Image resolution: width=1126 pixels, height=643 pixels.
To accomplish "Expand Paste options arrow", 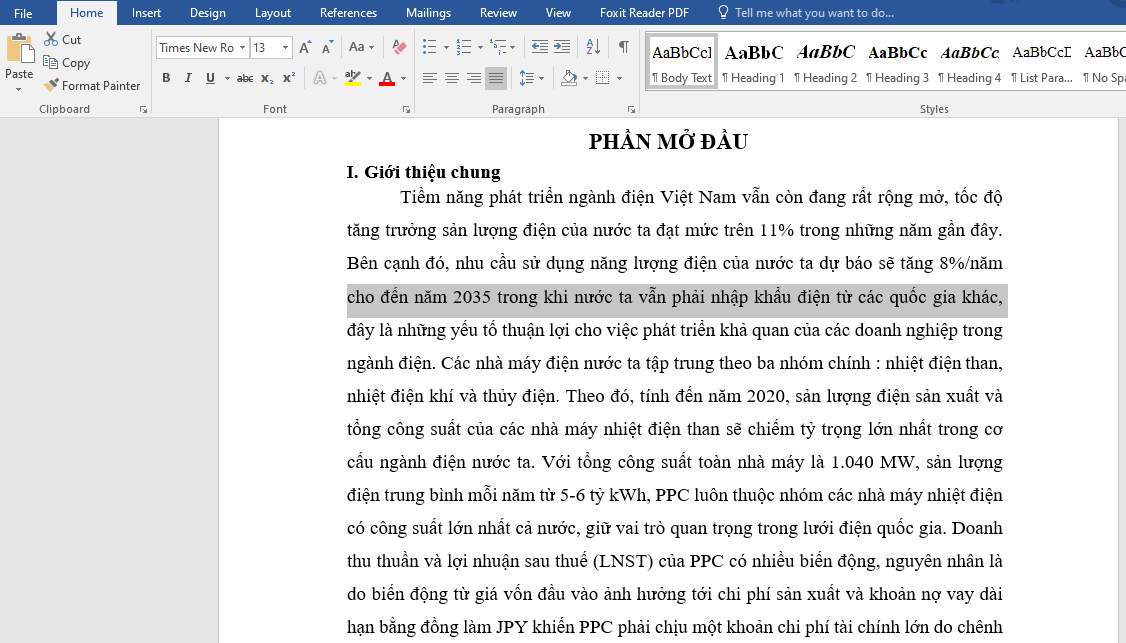I will click(x=19, y=89).
